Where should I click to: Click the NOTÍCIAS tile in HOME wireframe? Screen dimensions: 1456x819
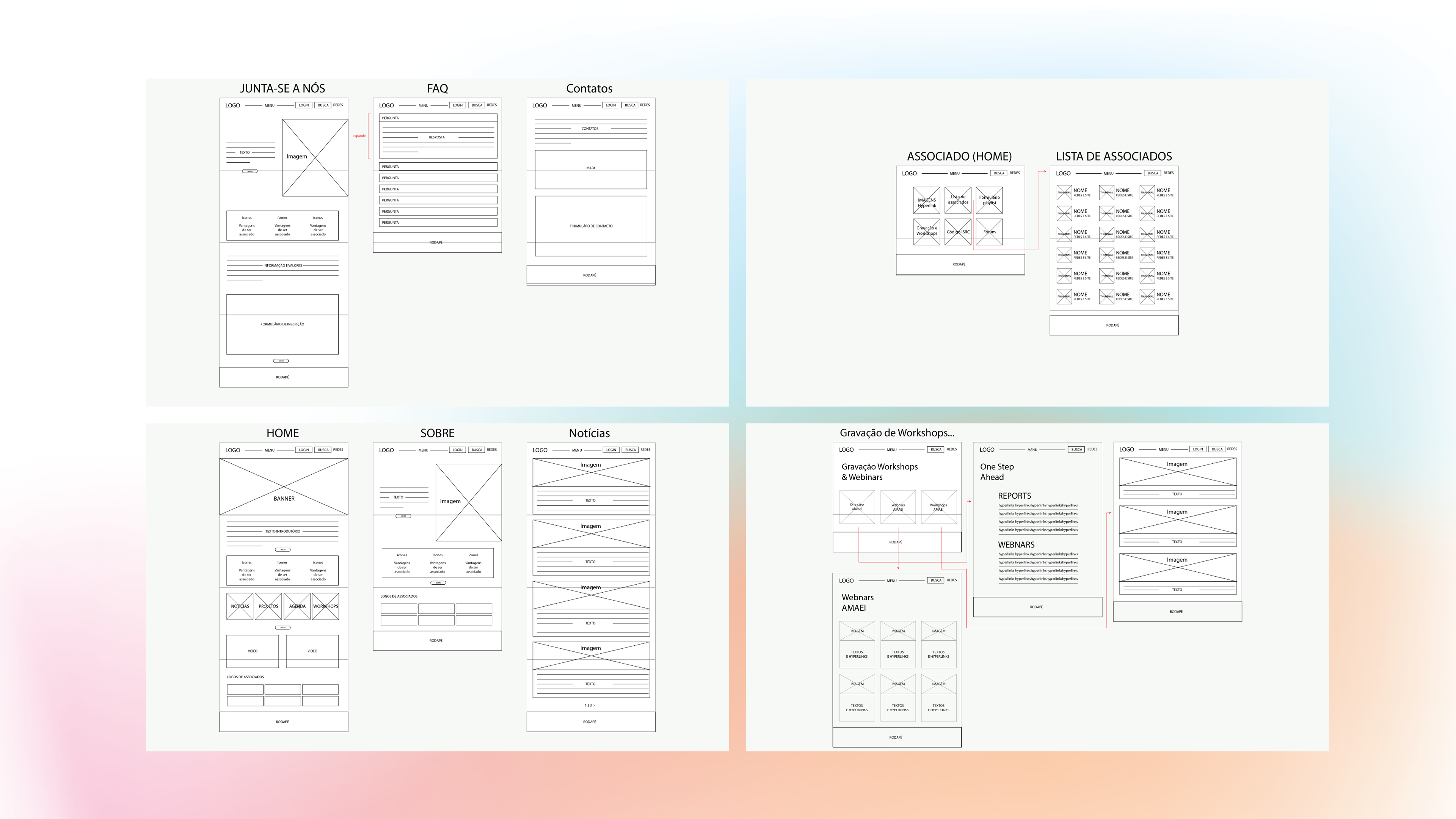pyautogui.click(x=240, y=606)
